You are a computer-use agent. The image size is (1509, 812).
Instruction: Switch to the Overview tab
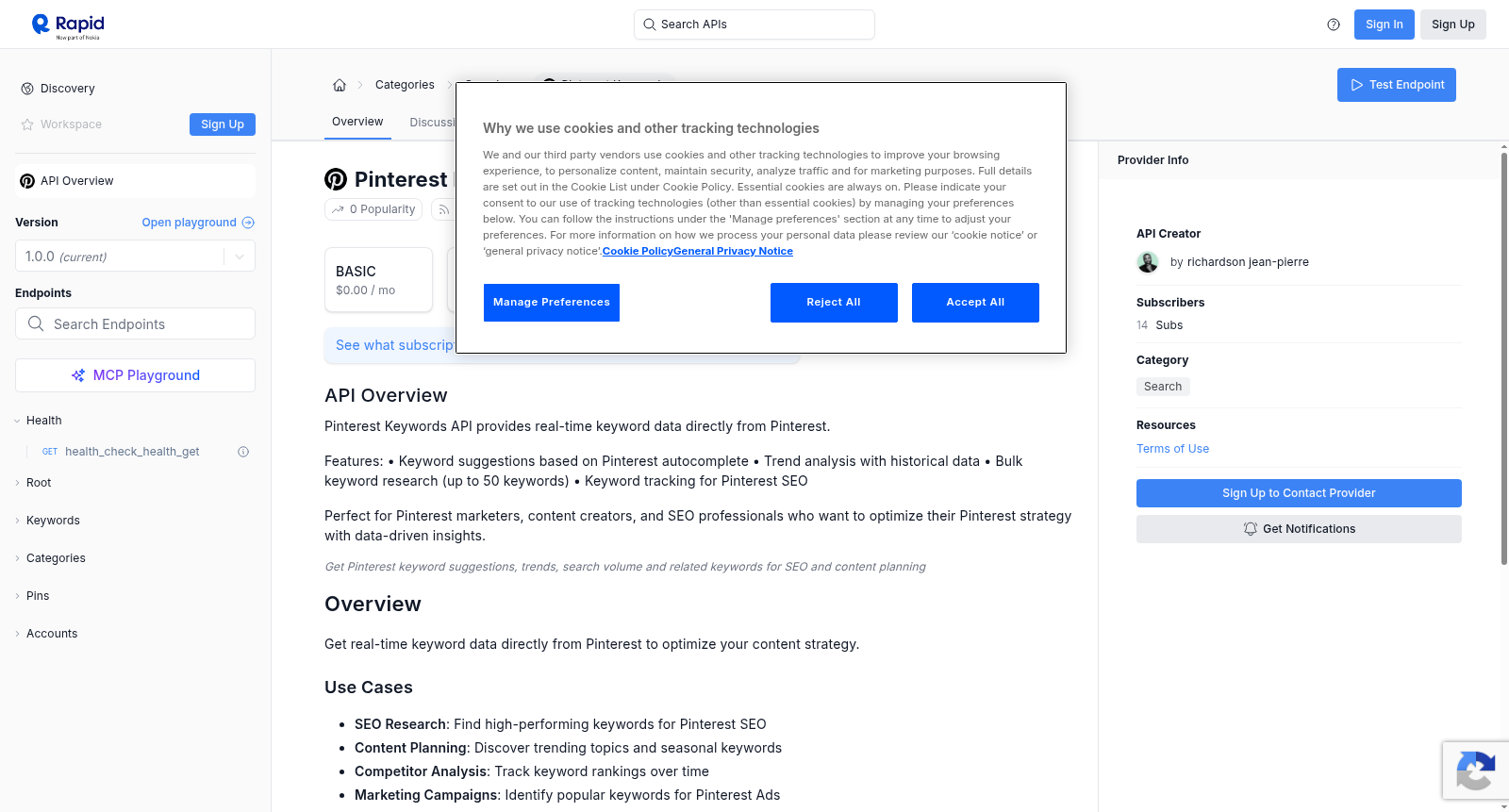(357, 122)
